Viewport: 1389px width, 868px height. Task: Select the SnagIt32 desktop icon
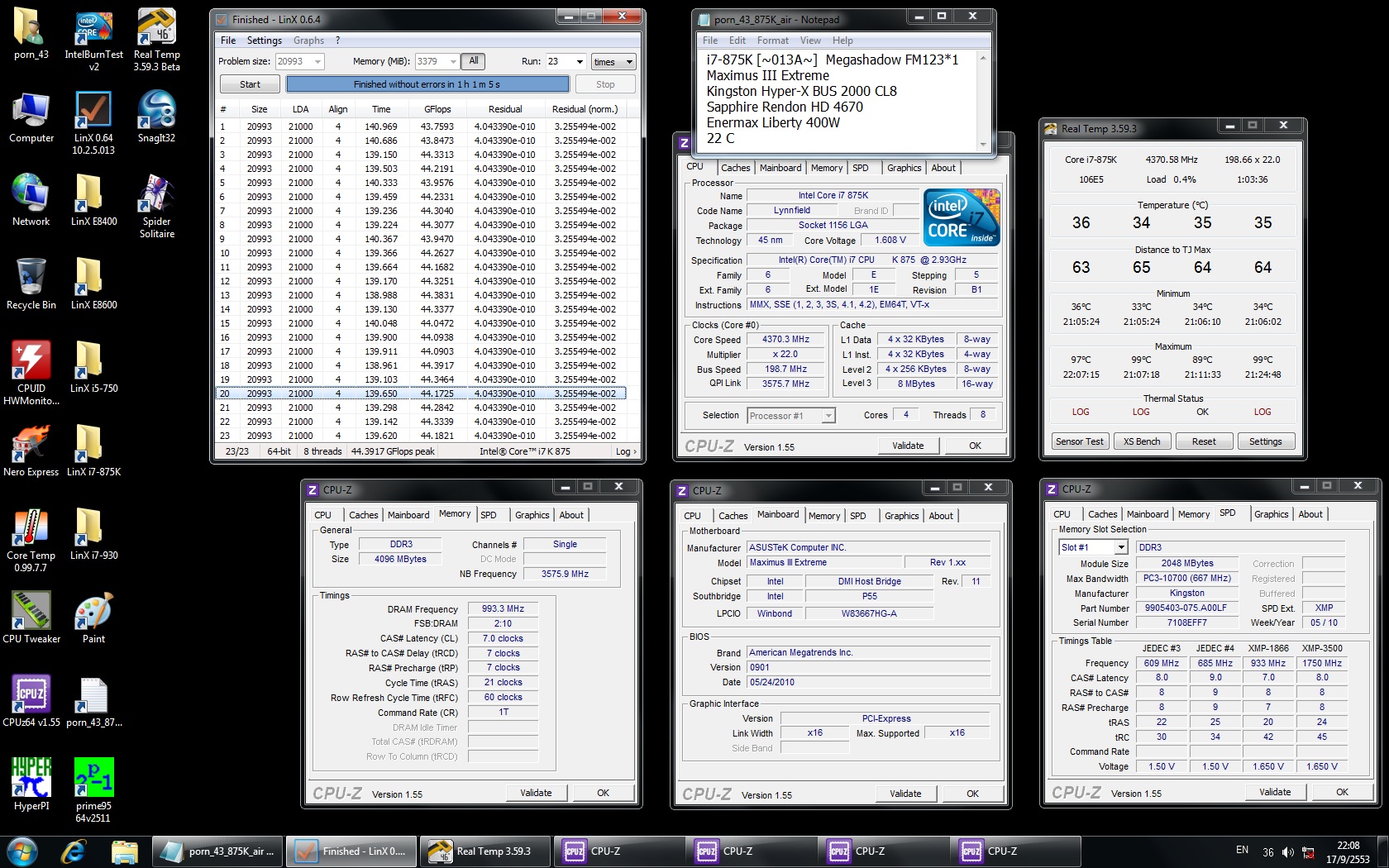[x=156, y=117]
